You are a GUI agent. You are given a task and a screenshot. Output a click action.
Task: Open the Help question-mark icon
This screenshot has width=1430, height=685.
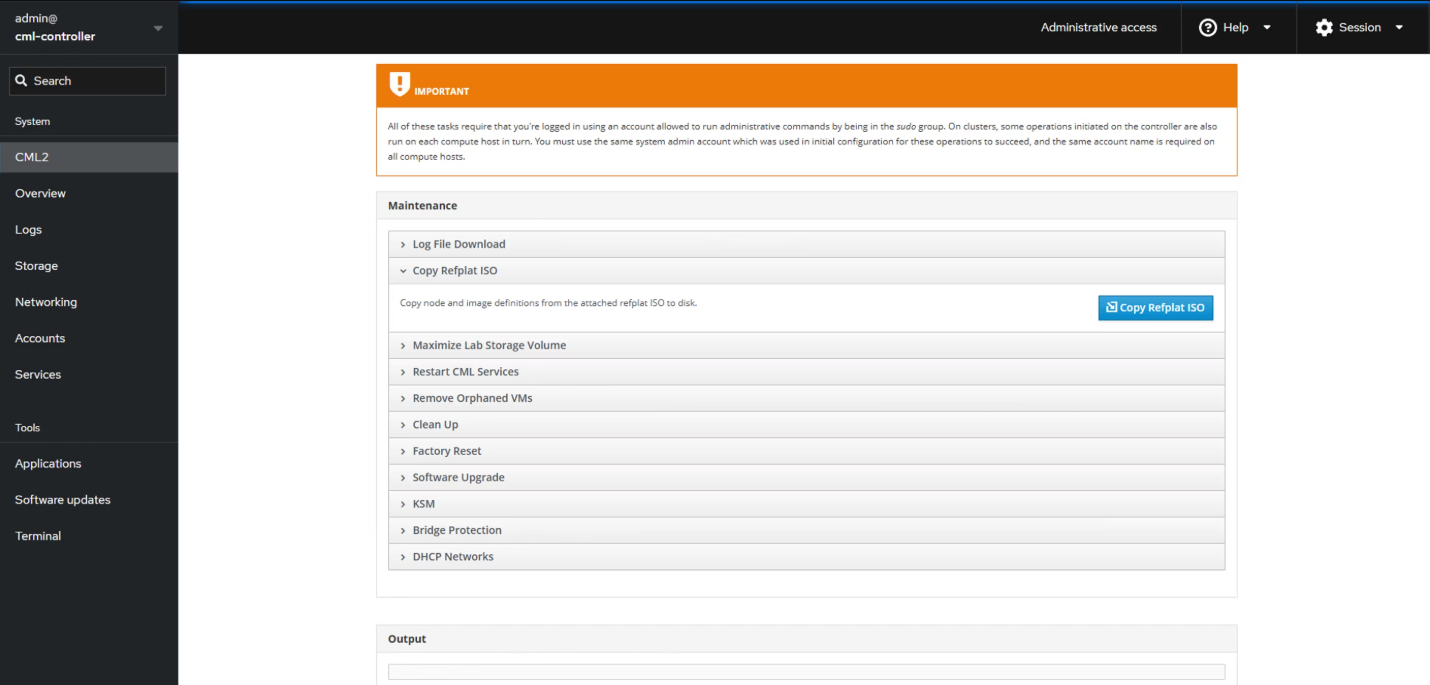pos(1207,28)
